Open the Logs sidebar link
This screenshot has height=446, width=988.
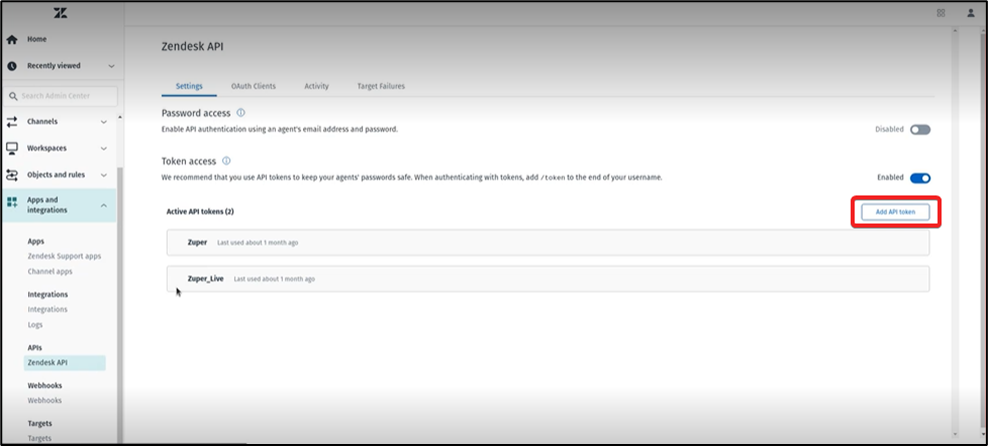pyautogui.click(x=35, y=325)
